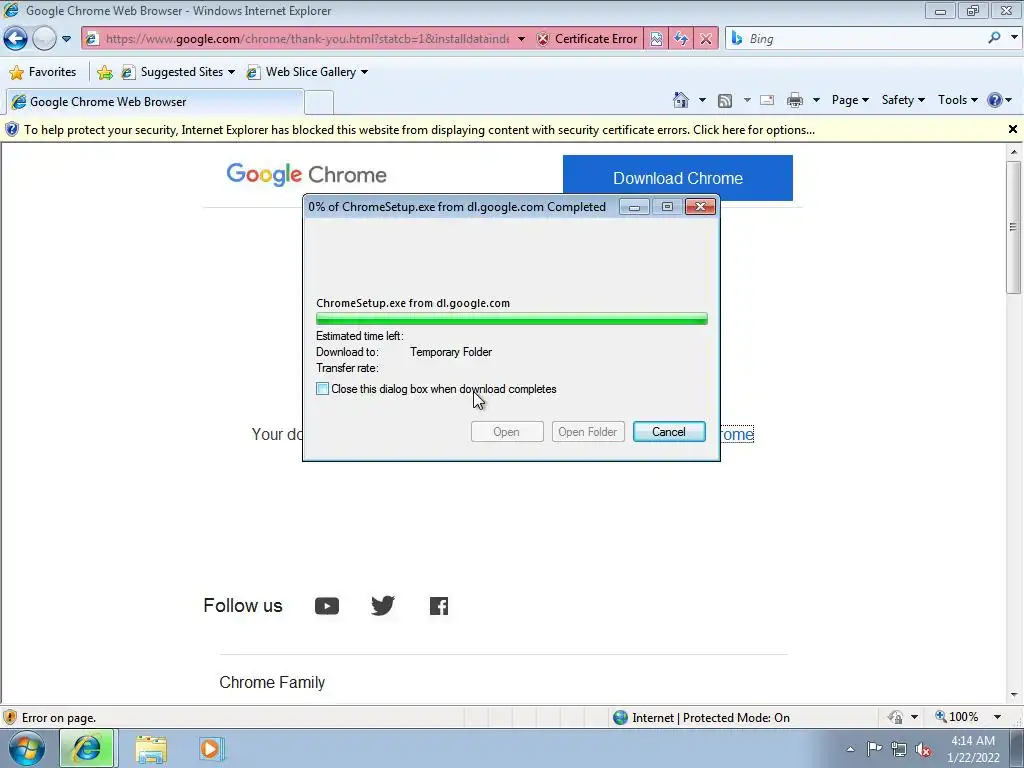Open a new blank tab

pos(319,103)
